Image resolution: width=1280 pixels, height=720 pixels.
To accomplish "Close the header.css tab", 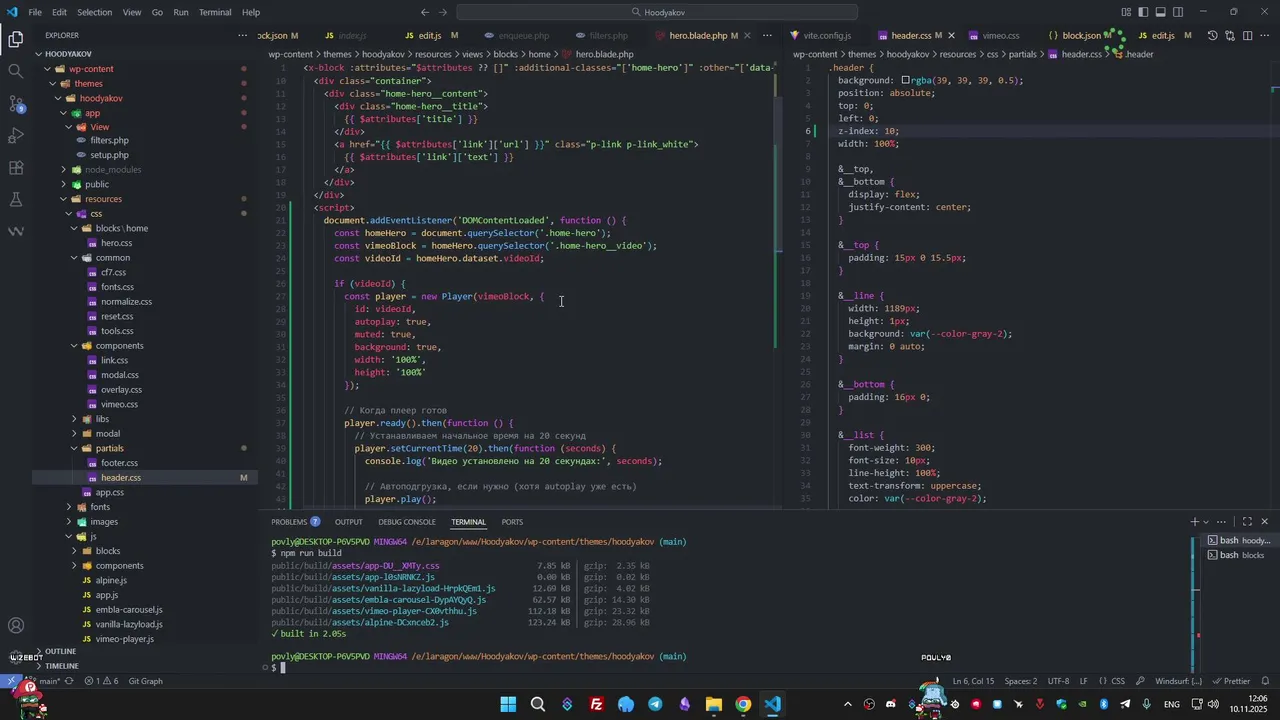I will (951, 36).
